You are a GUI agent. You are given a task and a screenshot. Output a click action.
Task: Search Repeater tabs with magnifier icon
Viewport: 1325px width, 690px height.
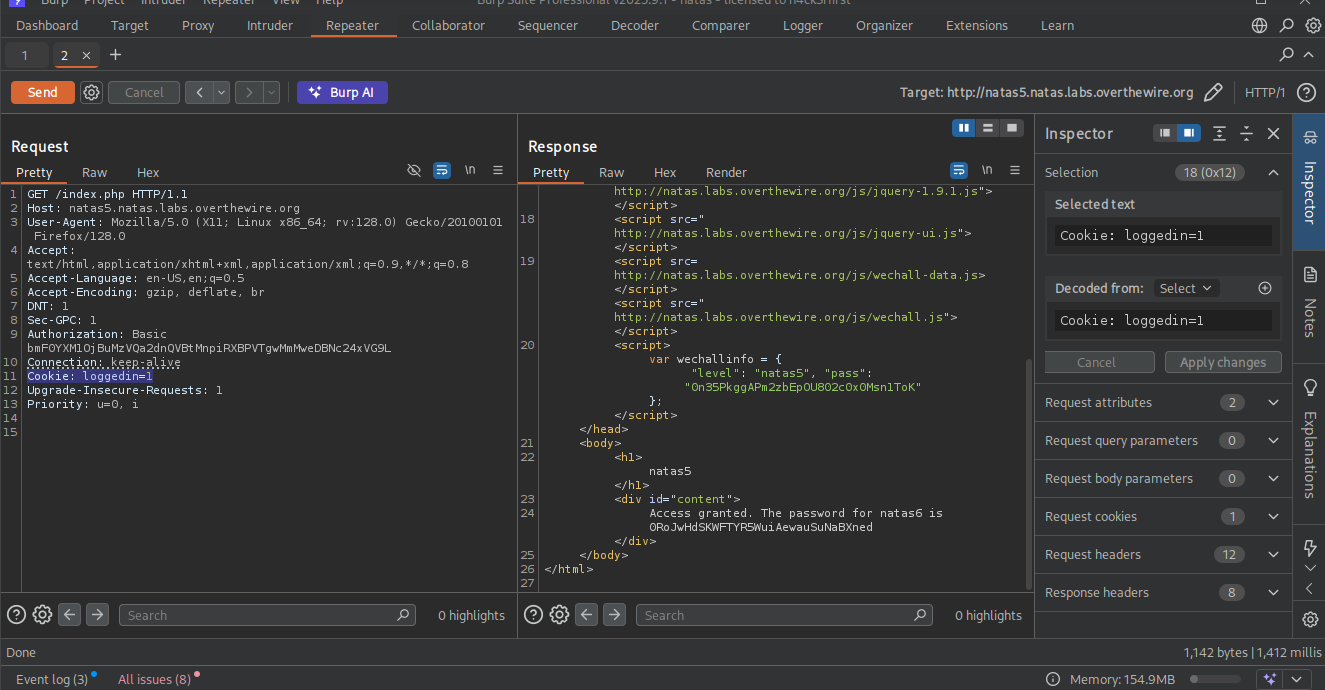[1287, 55]
